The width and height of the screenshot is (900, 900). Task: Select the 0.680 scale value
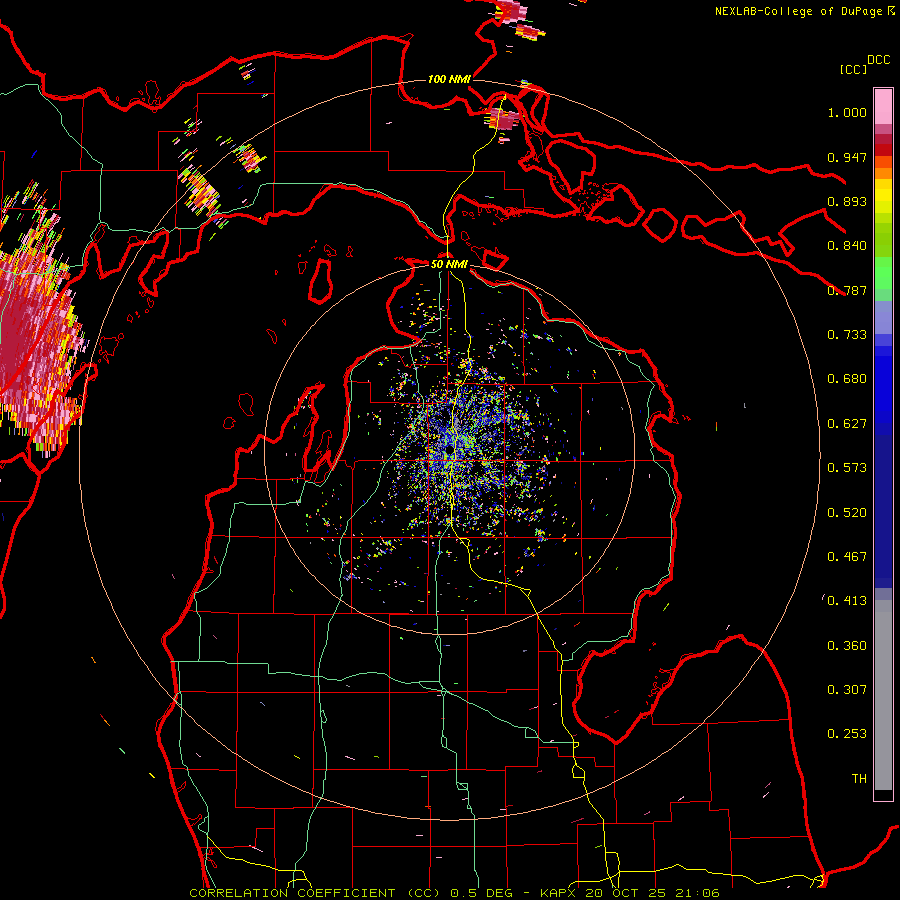[x=847, y=379]
